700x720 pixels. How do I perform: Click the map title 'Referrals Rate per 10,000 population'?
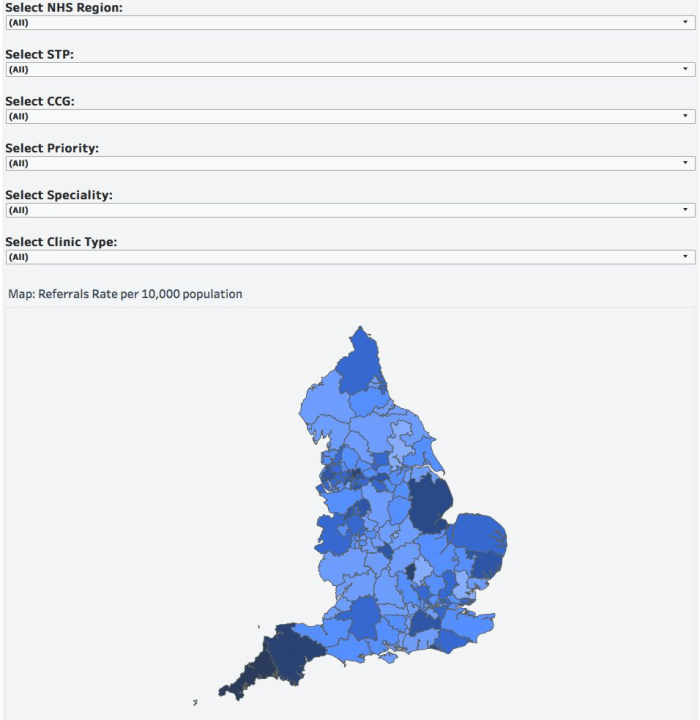coord(125,294)
